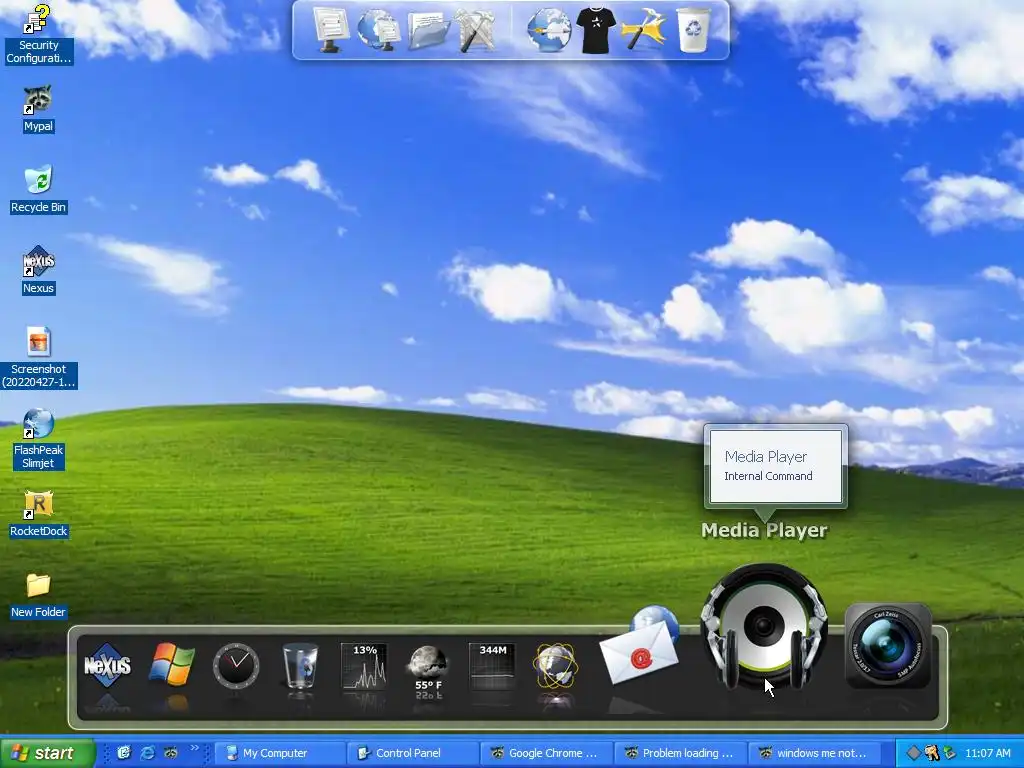Select the RocketDock desktop shortcut

(38, 515)
